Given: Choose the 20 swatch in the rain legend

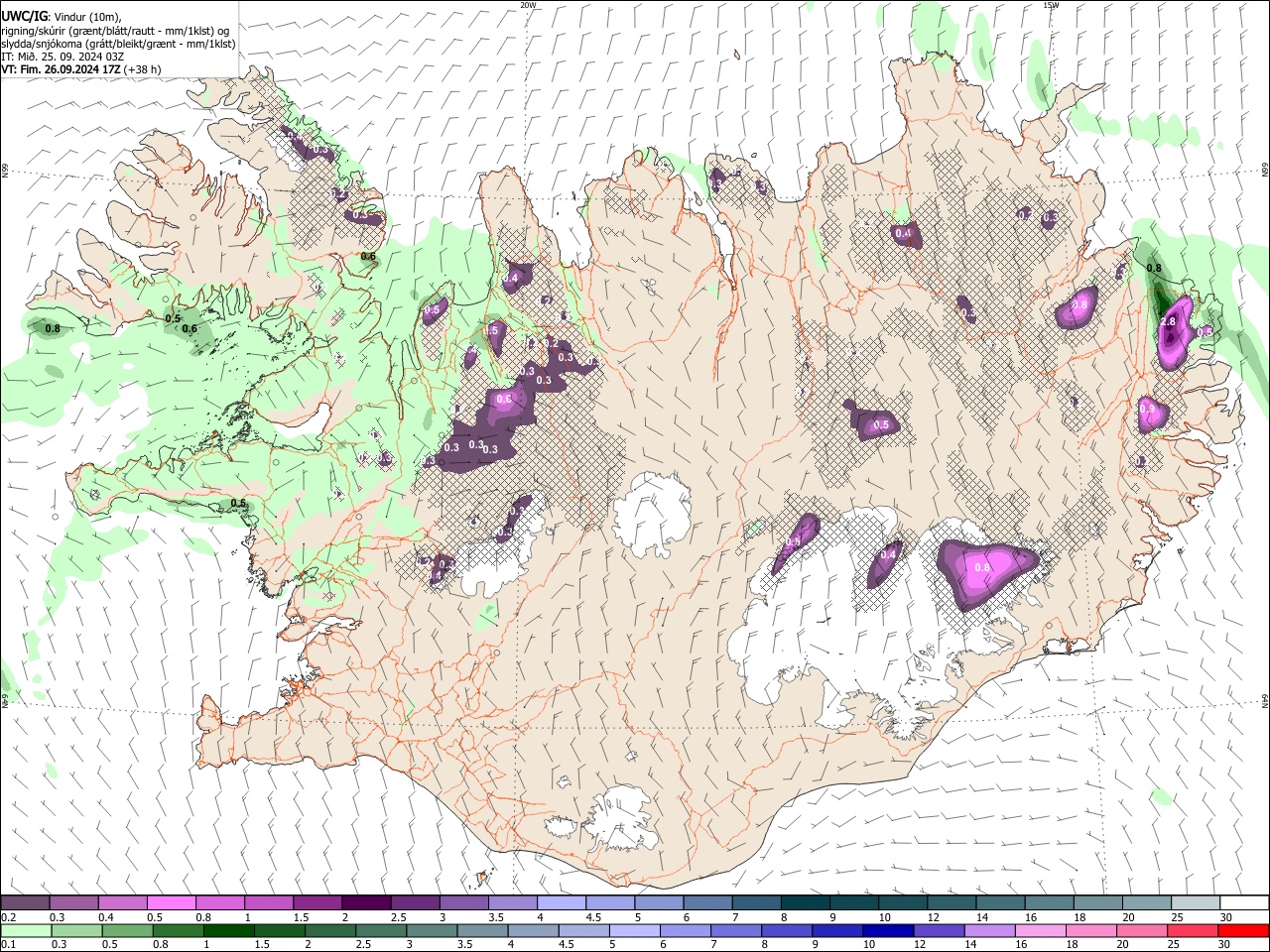Looking at the screenshot, I should (x=1140, y=930).
